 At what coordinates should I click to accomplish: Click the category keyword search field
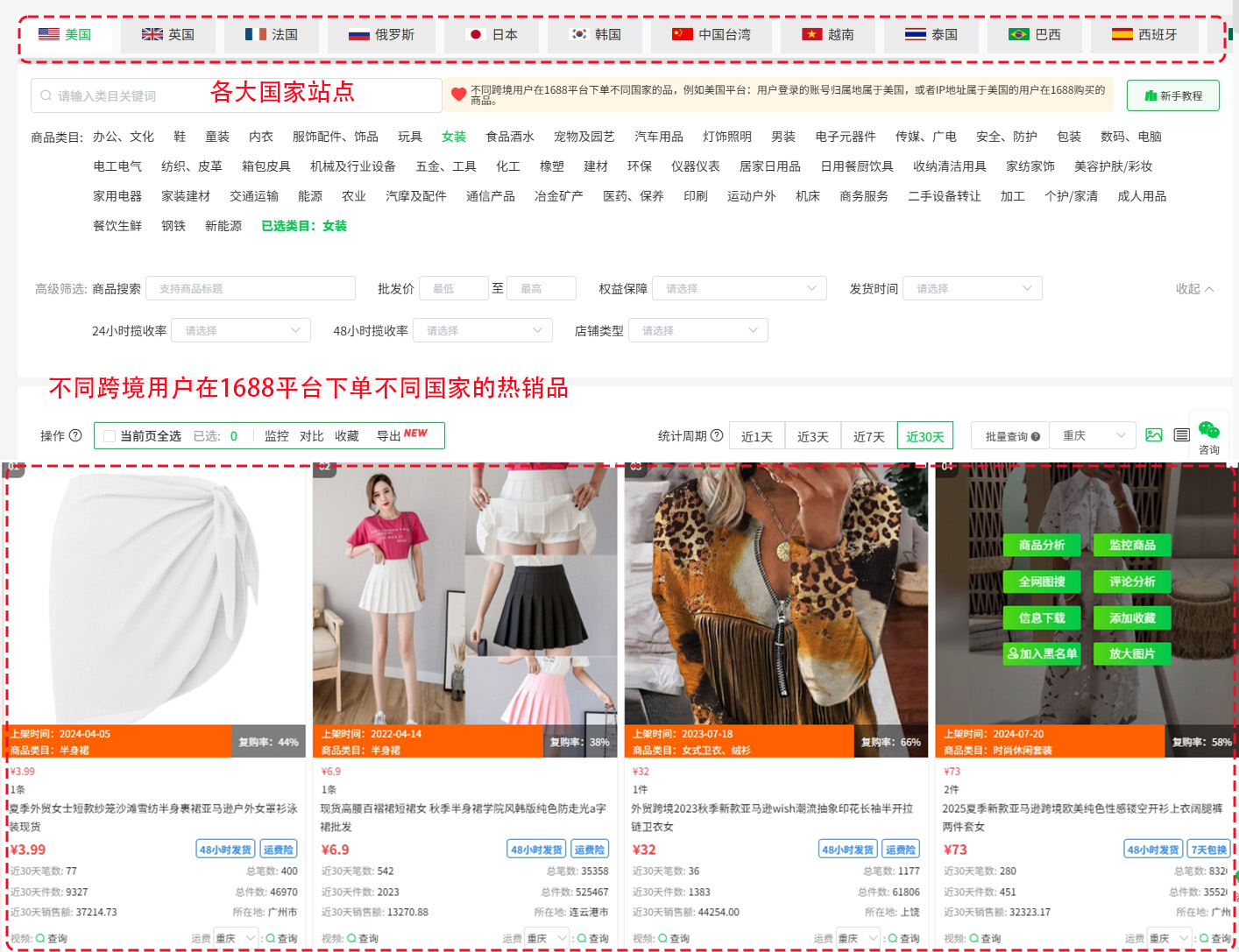click(237, 95)
